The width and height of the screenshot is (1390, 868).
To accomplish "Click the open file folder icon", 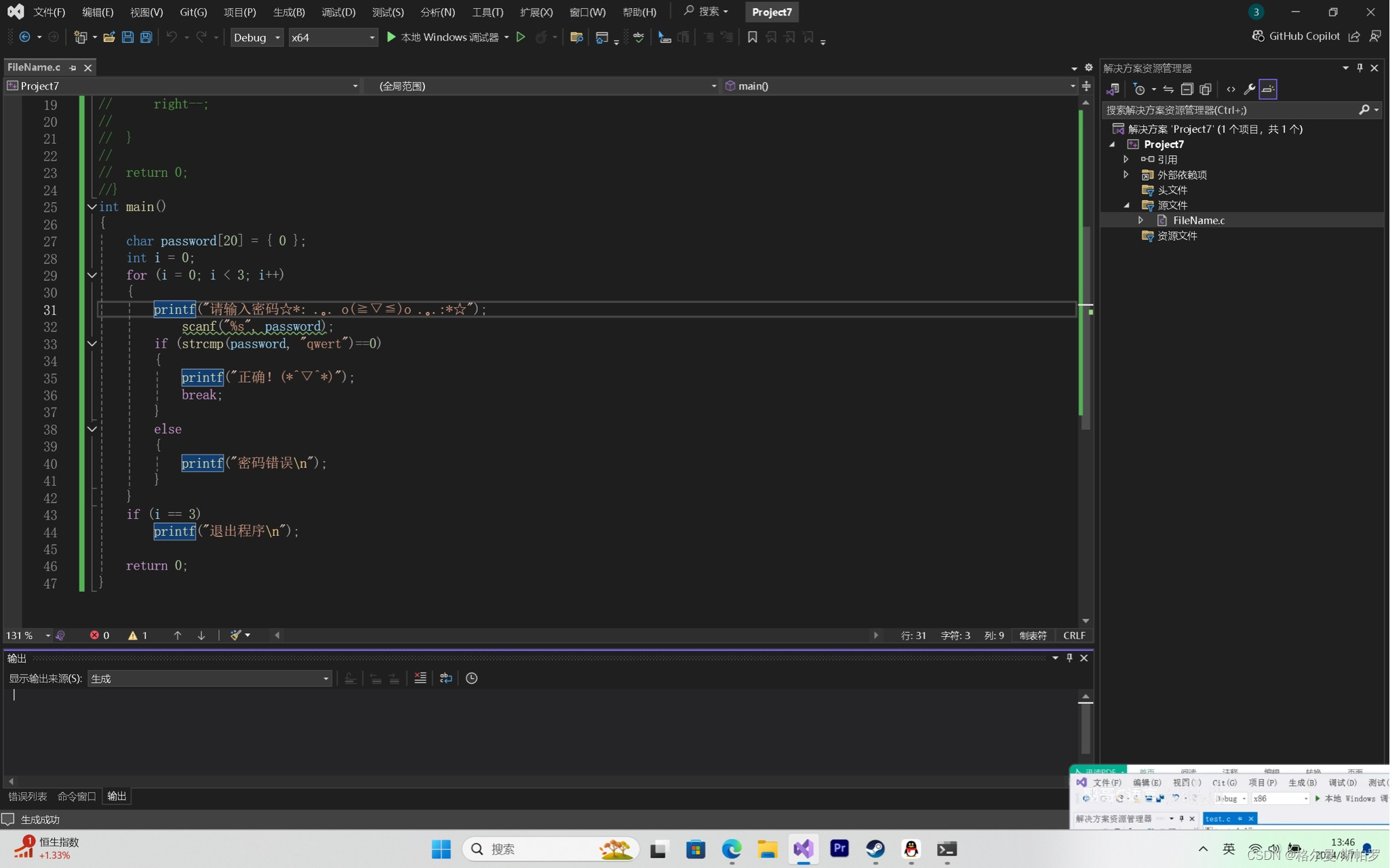I will tap(108, 37).
